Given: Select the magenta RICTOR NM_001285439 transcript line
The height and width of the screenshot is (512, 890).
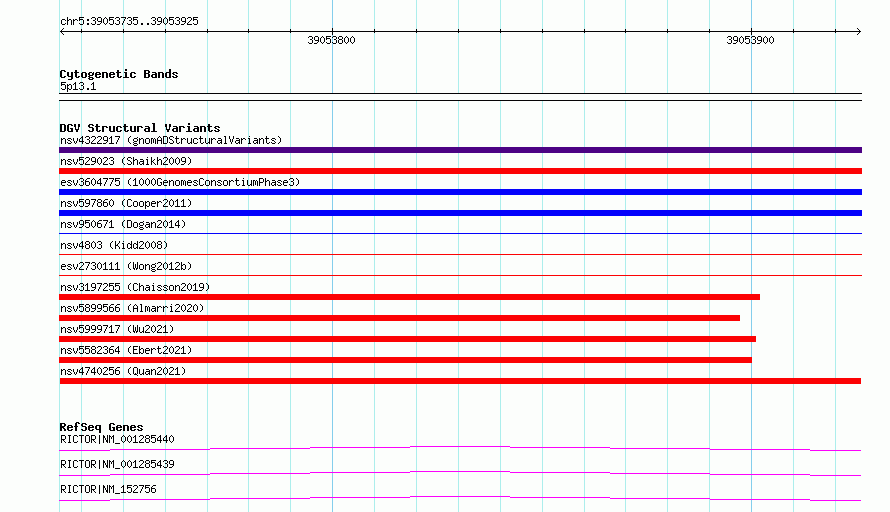Looking at the screenshot, I should [x=460, y=473].
